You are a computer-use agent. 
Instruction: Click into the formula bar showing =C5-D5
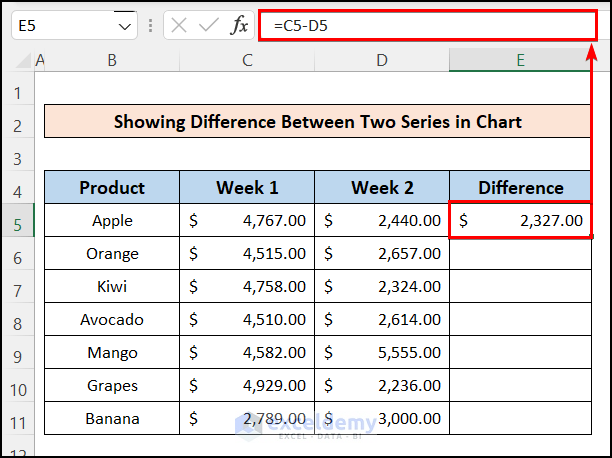coord(420,26)
